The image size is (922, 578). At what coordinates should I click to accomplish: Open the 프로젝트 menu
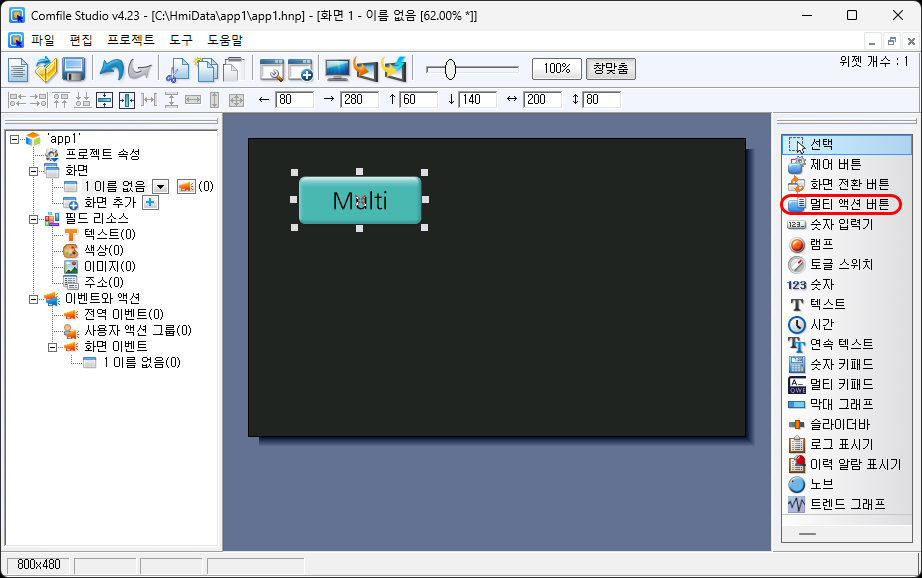130,40
